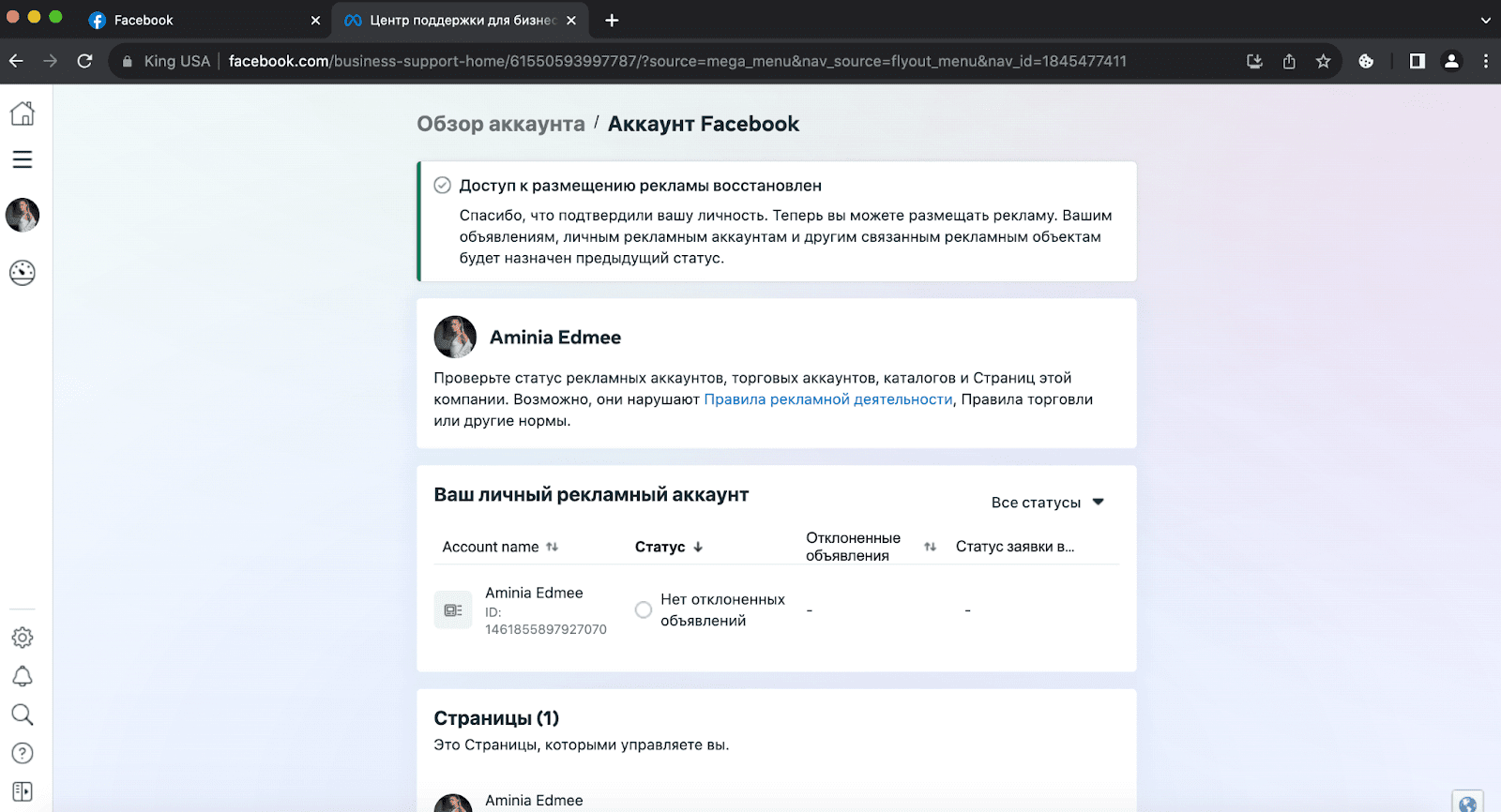Sort by Статус column arrow
This screenshot has width=1501, height=812.
click(698, 547)
